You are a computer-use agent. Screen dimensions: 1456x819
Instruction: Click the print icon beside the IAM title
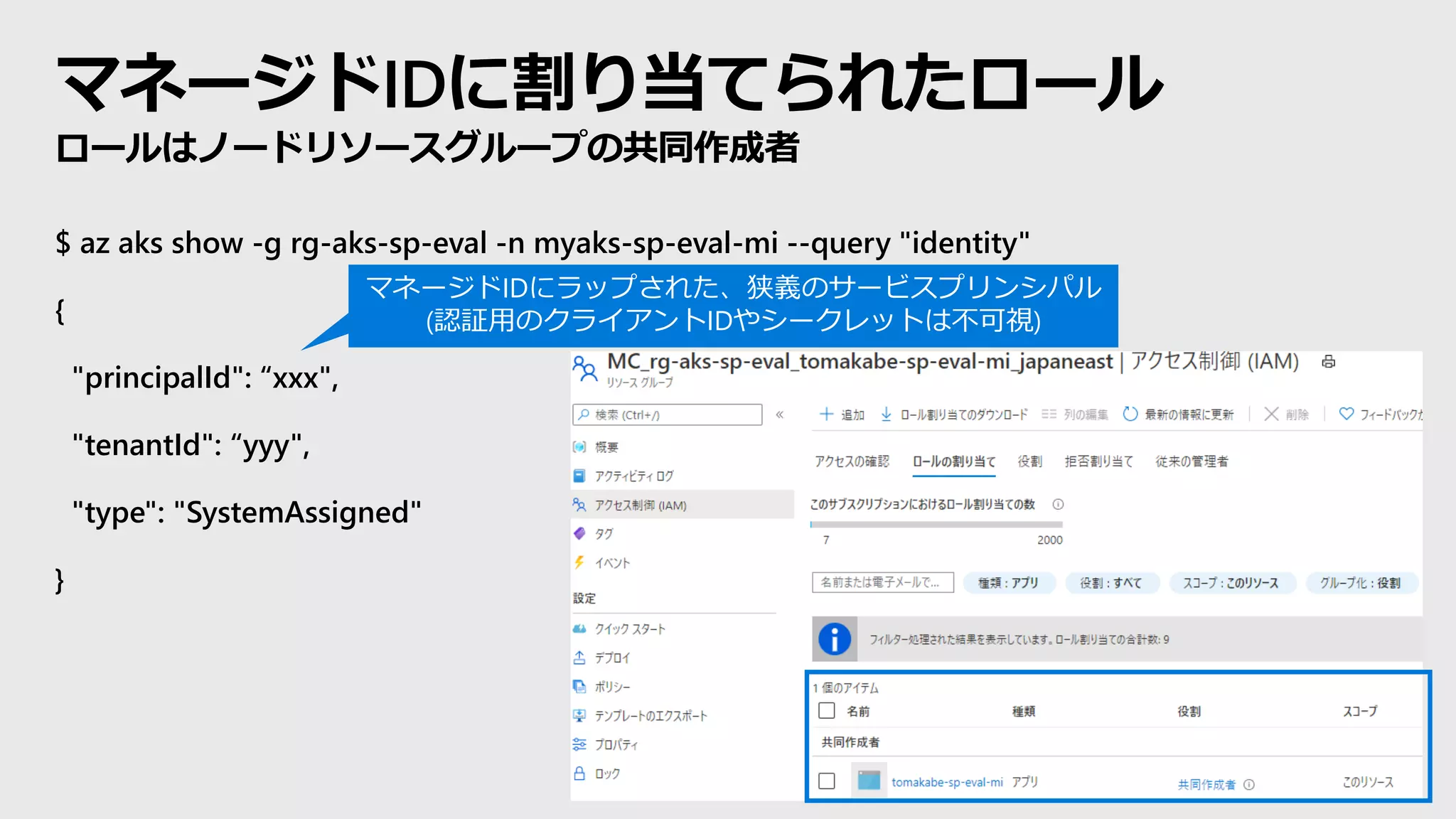pos(1328,362)
